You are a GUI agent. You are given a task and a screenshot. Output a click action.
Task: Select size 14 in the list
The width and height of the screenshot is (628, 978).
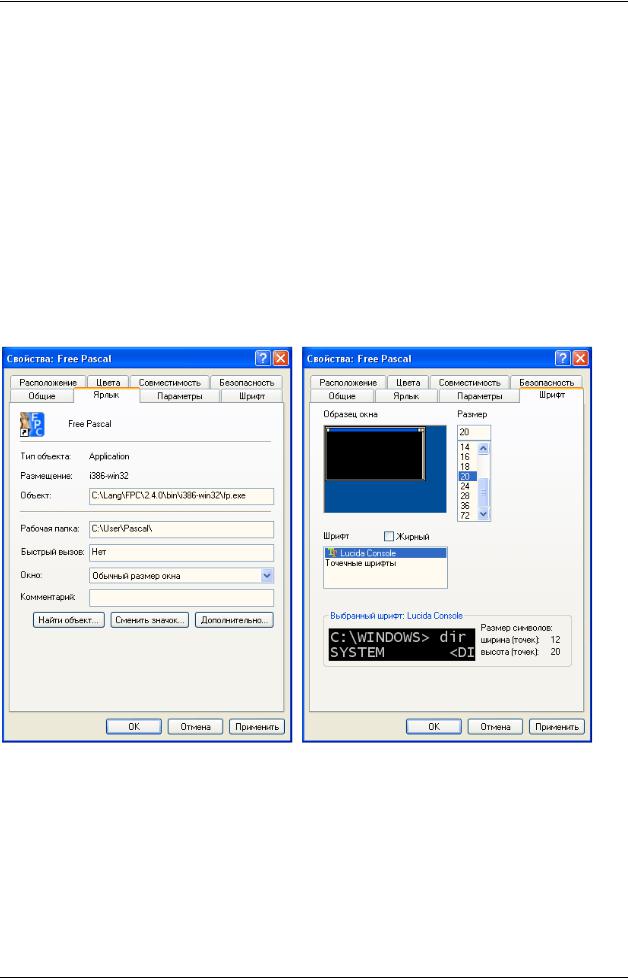[x=468, y=447]
